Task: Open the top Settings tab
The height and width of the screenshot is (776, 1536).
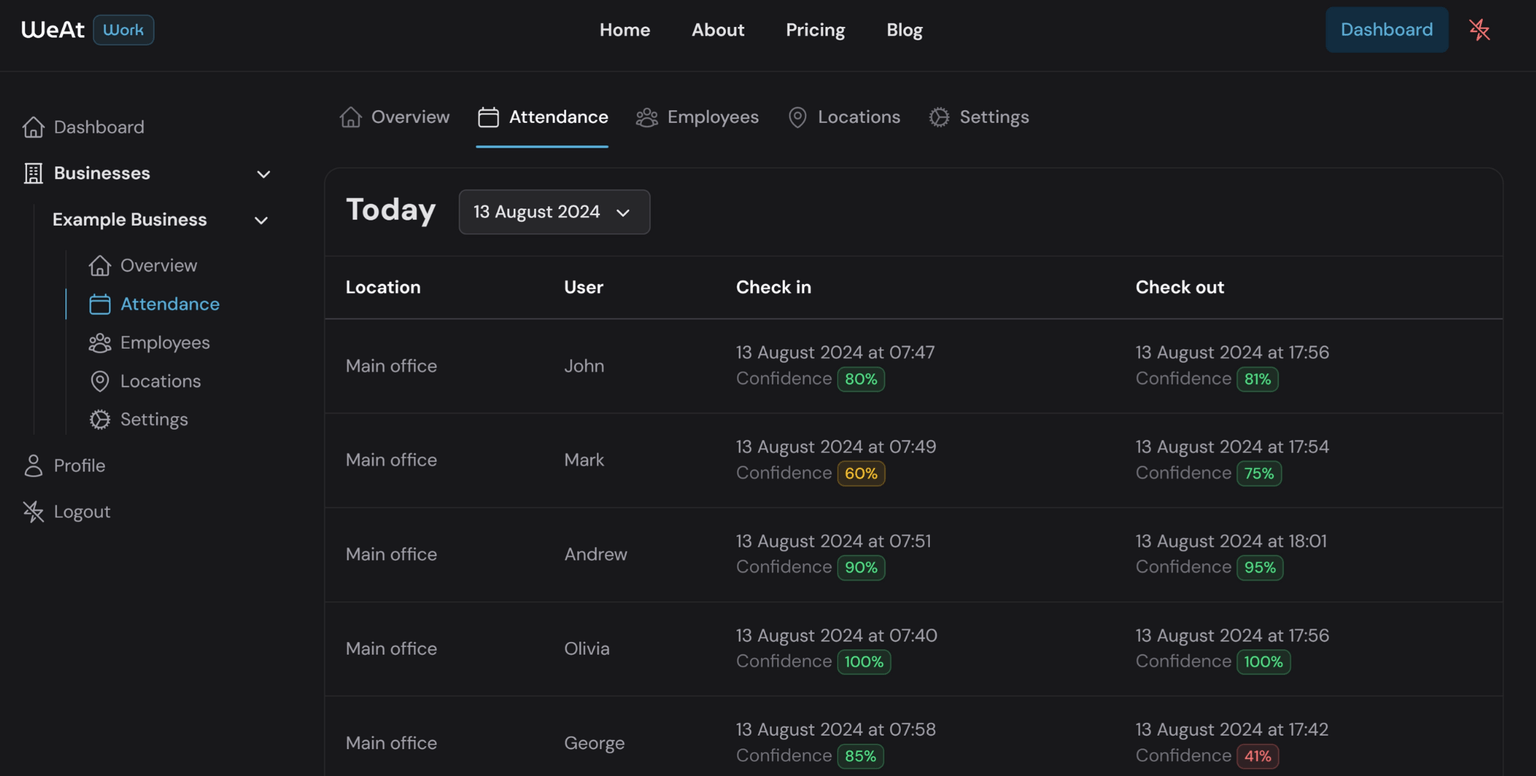Action: pyautogui.click(x=978, y=117)
